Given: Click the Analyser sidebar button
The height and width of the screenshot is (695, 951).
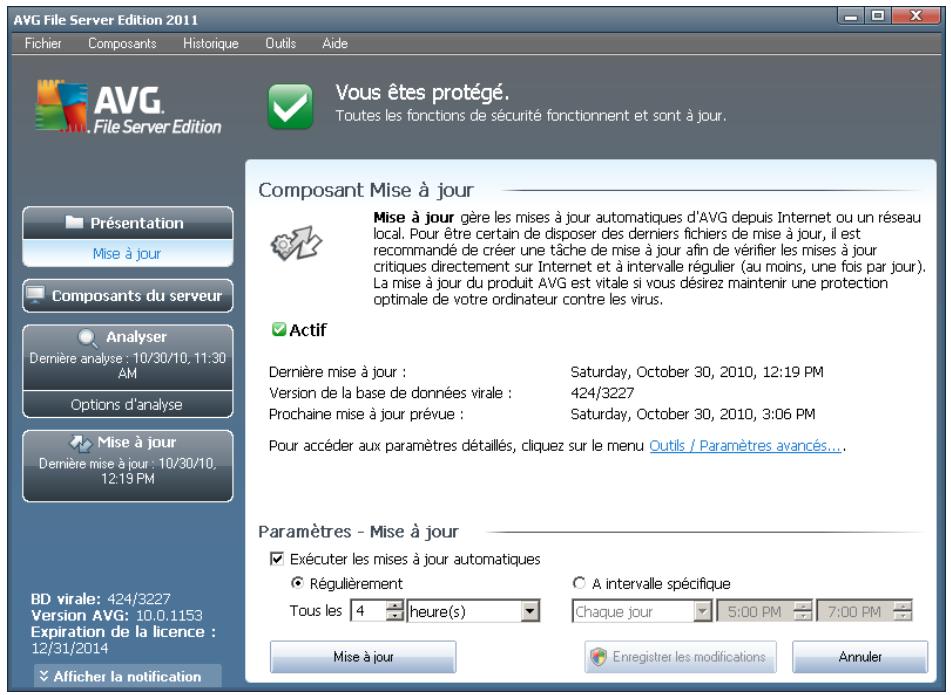Looking at the screenshot, I should [127, 357].
